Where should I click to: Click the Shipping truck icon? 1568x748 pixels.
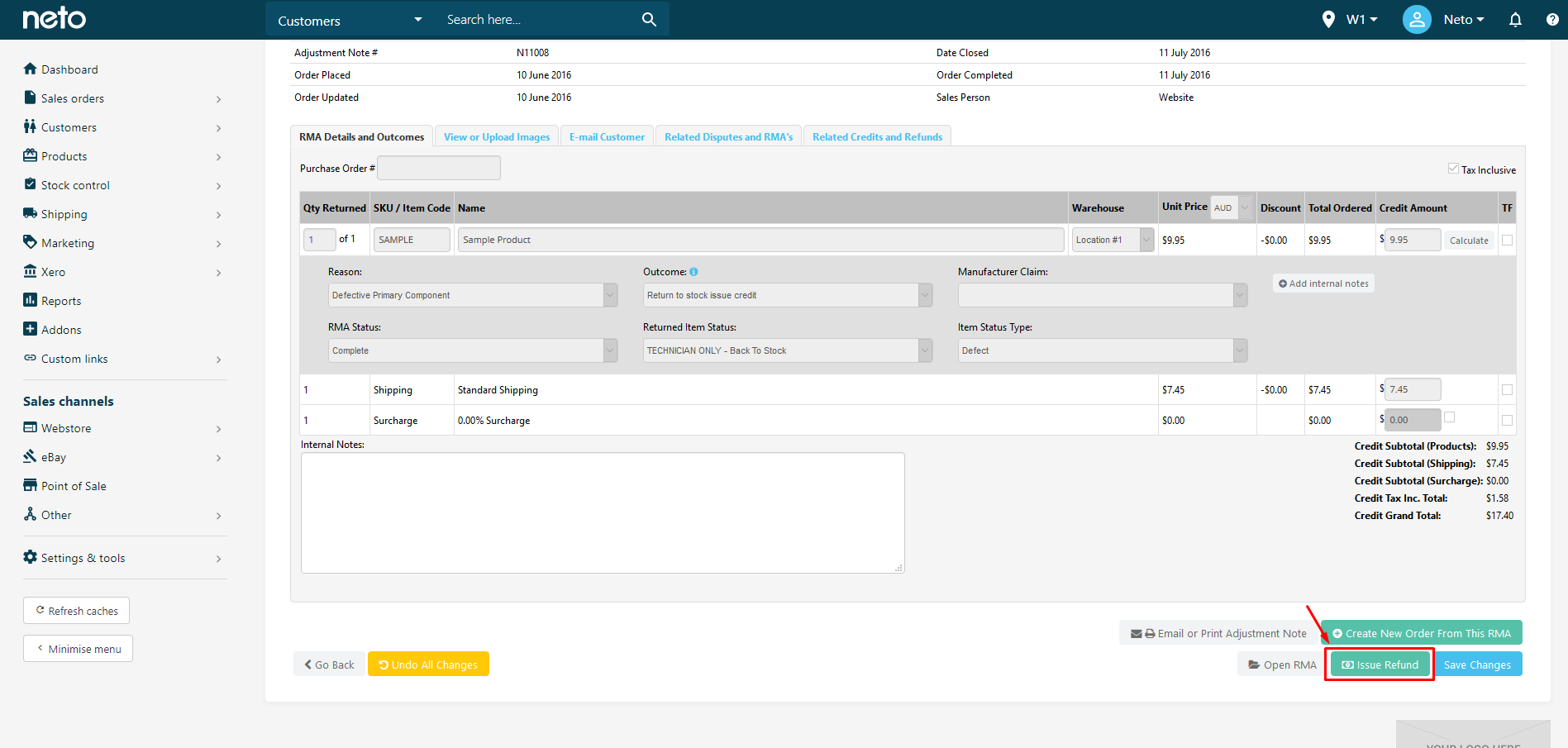click(x=31, y=213)
